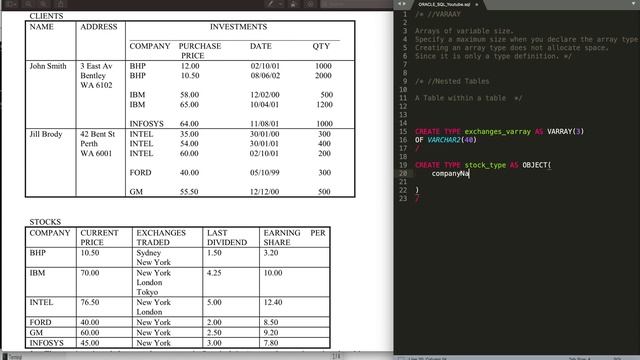Click the 'LAST DIVIDEND' header
Image resolution: width=640 pixels, height=360 pixels.
[227, 238]
